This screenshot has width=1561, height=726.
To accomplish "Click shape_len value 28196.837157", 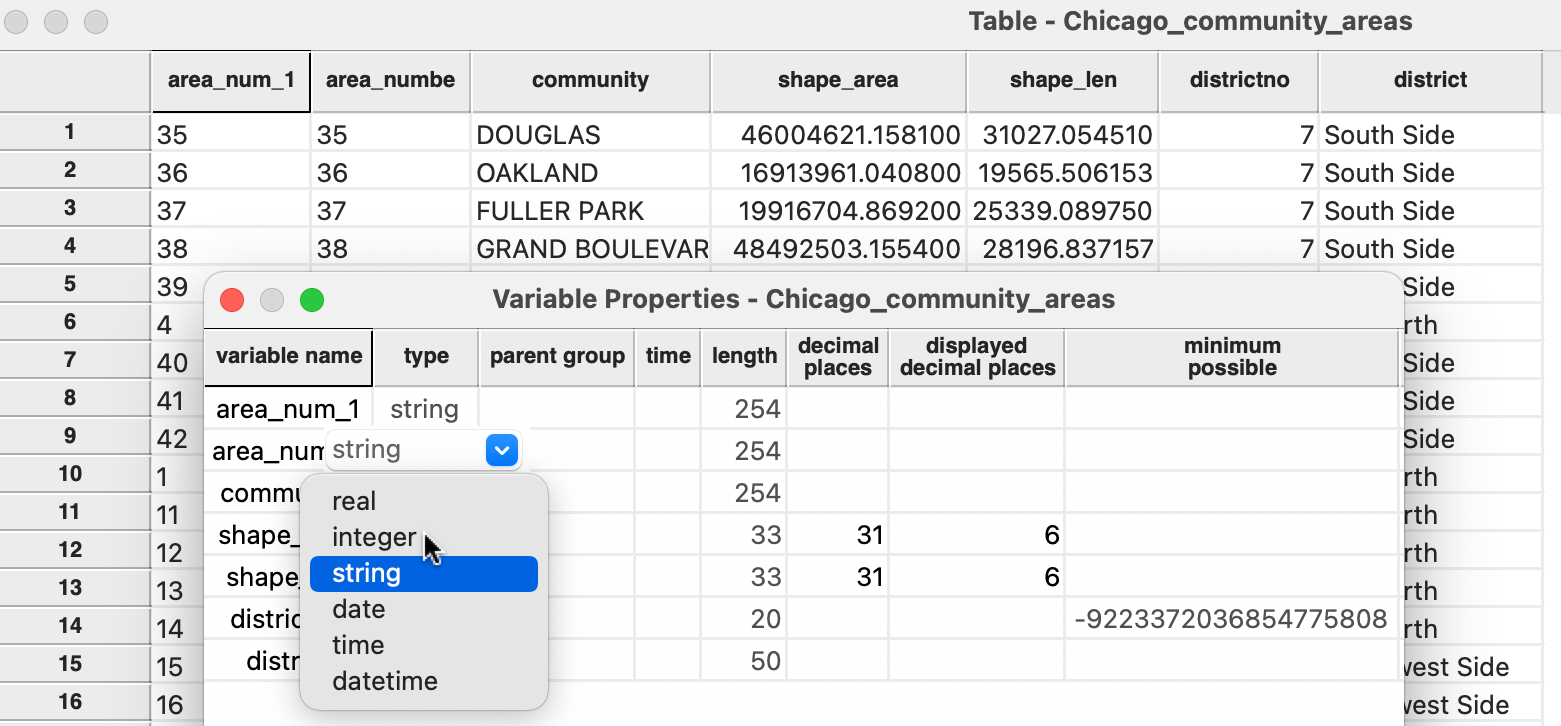I will [x=1063, y=249].
